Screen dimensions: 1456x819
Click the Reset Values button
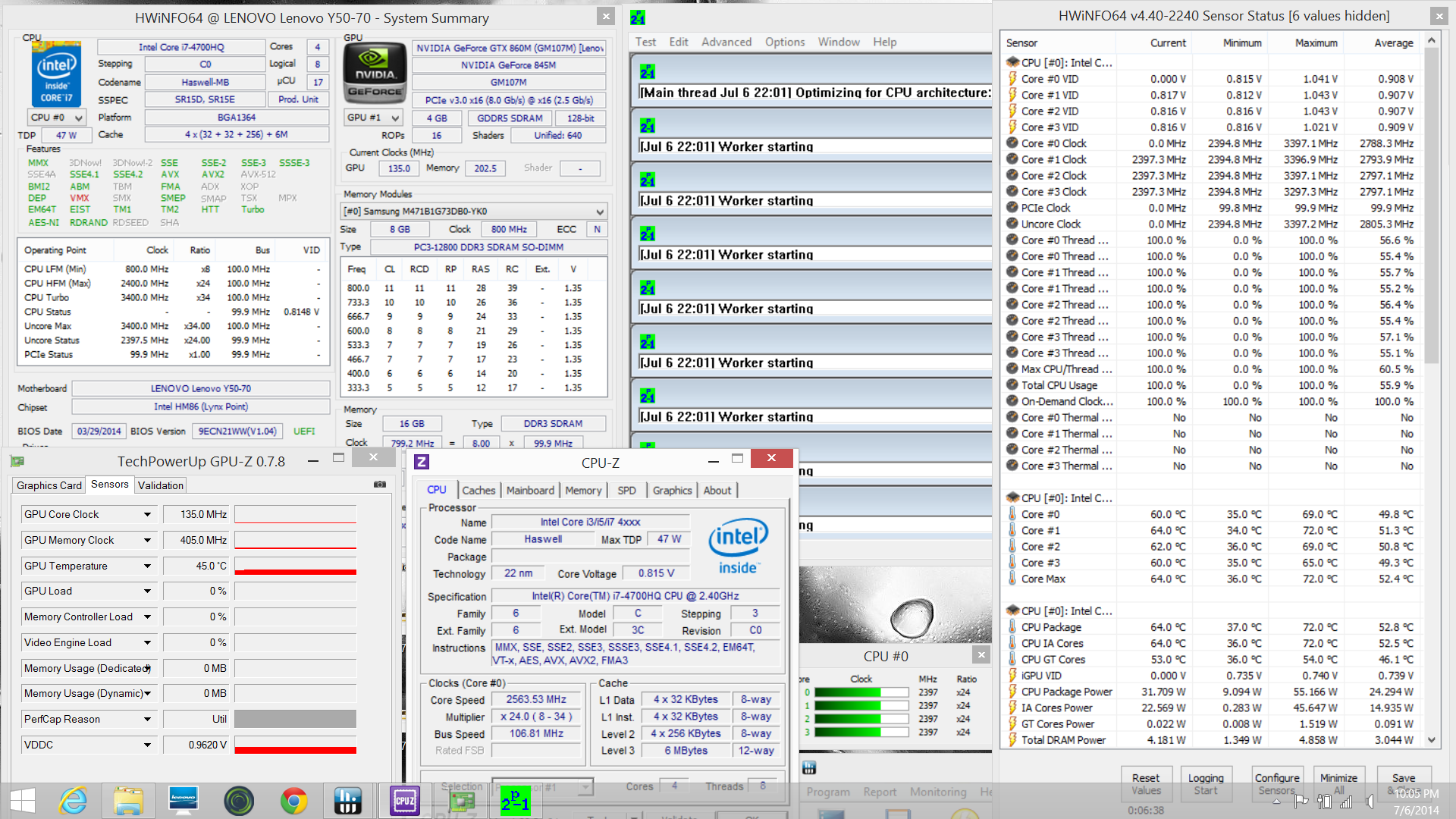(1146, 783)
